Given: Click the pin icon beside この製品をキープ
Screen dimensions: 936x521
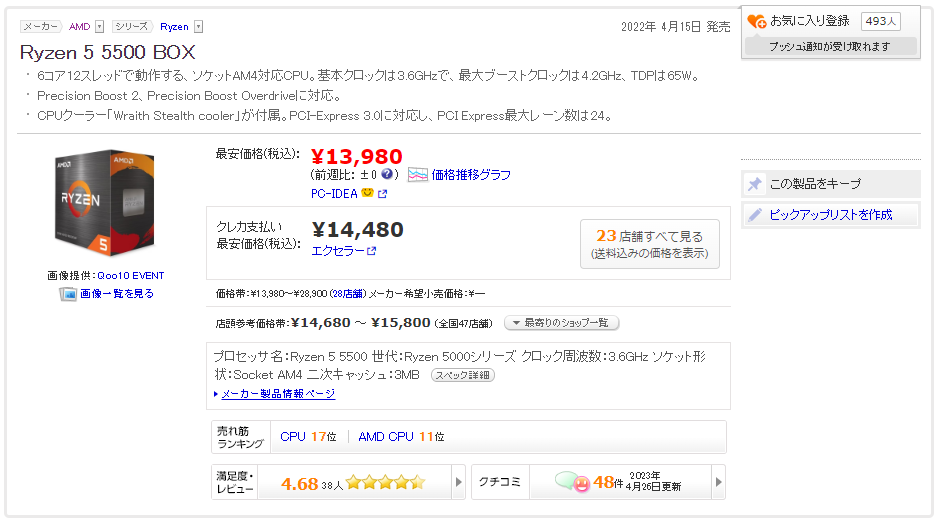Looking at the screenshot, I should click(x=755, y=184).
